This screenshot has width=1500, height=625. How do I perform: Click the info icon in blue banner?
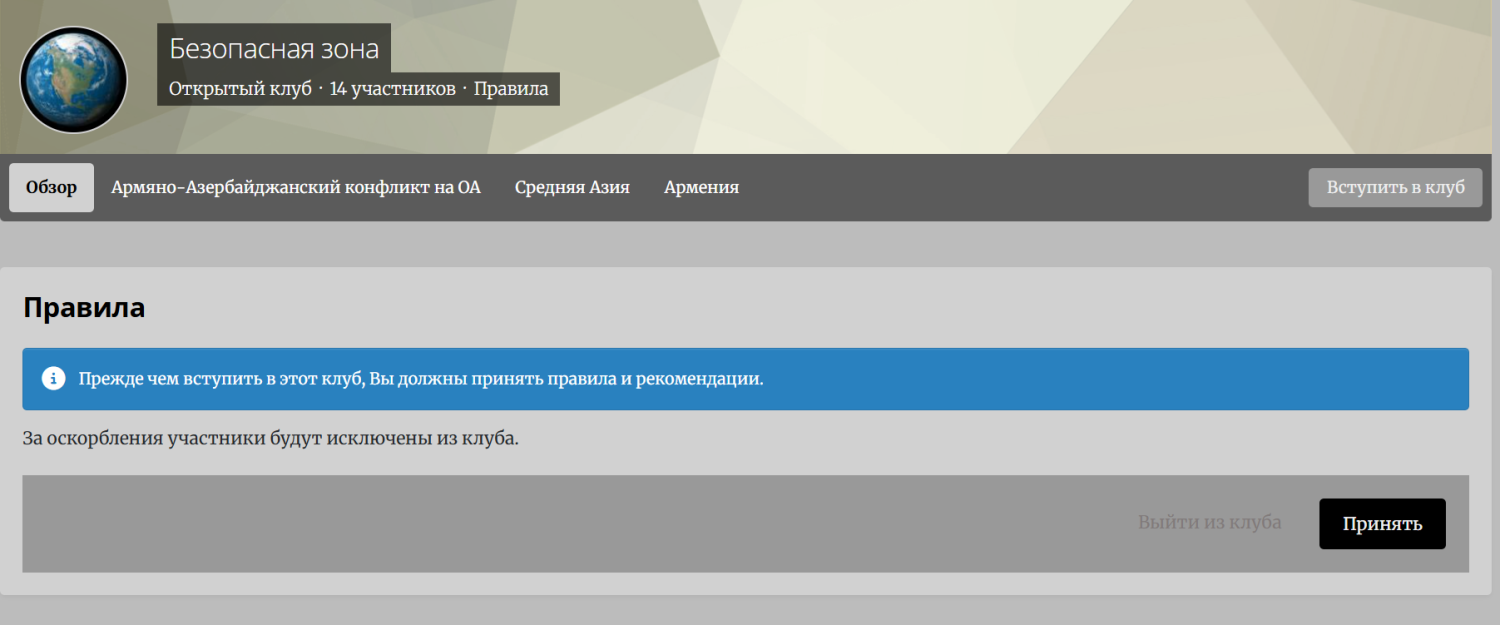click(53, 379)
